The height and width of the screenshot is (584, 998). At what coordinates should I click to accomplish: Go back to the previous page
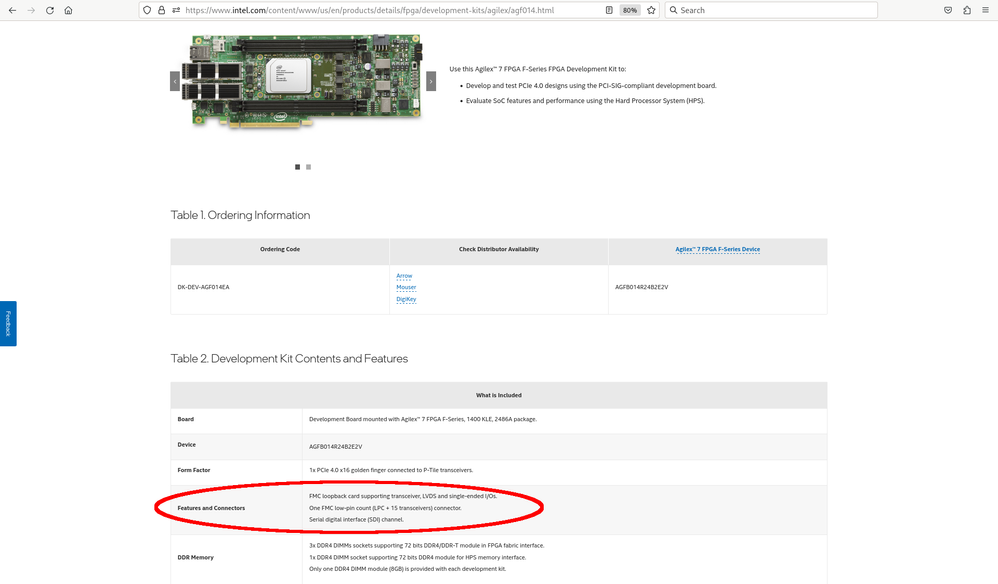click(12, 10)
